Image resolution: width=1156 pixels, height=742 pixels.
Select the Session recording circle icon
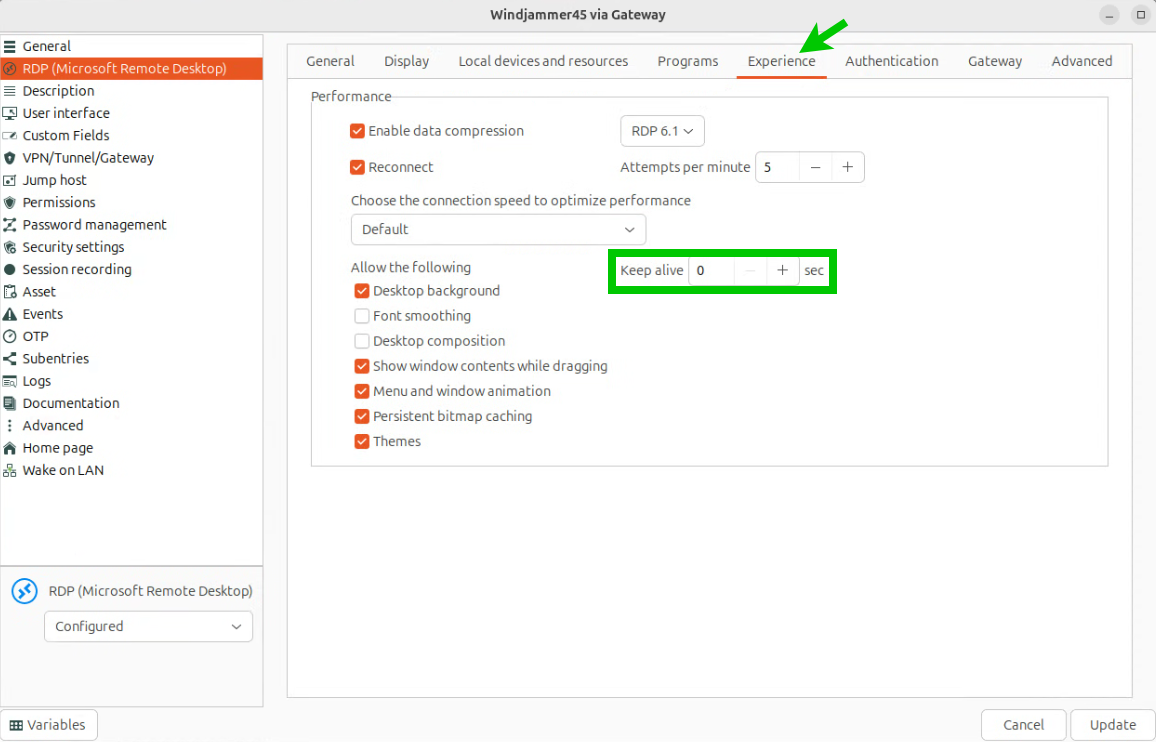click(x=10, y=270)
